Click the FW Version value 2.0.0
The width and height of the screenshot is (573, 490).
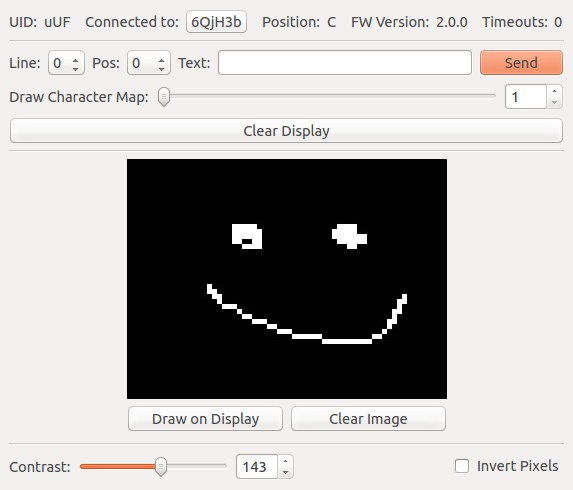pyautogui.click(x=452, y=22)
